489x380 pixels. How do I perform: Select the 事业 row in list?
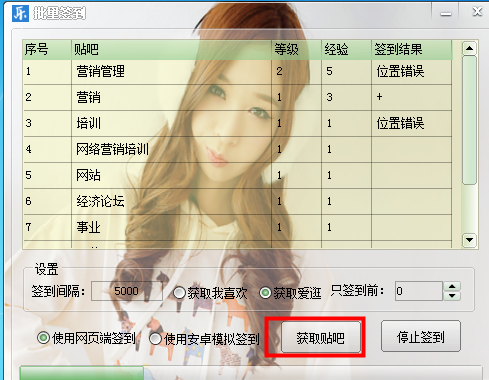[x=237, y=227]
